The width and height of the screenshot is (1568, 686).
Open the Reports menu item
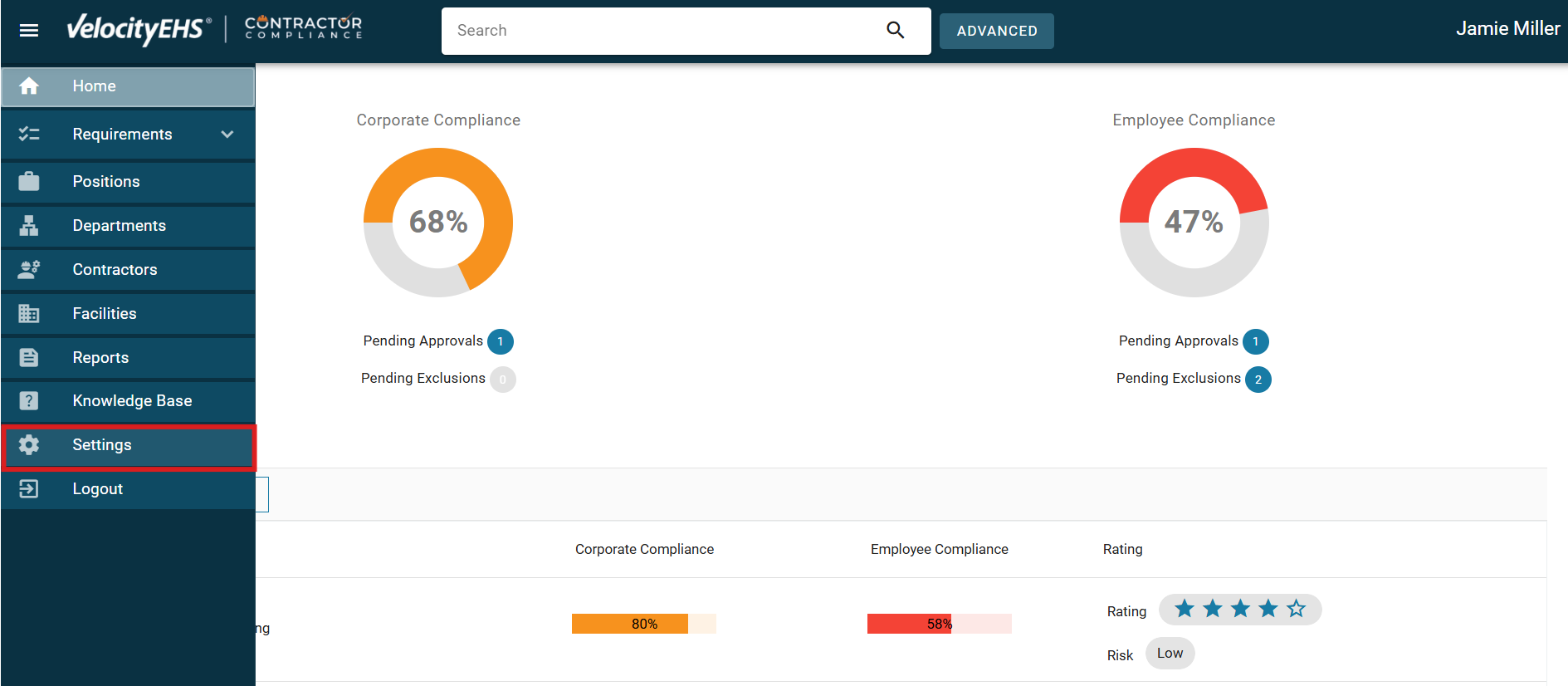tap(100, 358)
